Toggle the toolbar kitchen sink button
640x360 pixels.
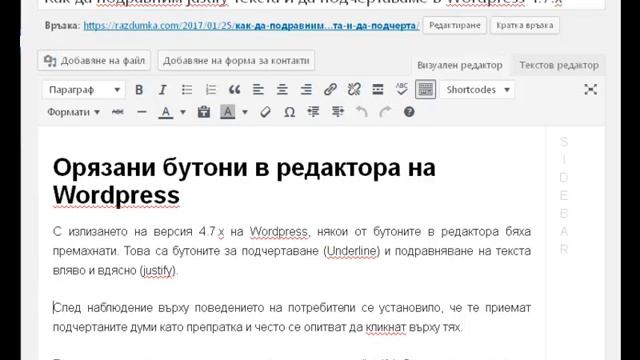(x=425, y=90)
